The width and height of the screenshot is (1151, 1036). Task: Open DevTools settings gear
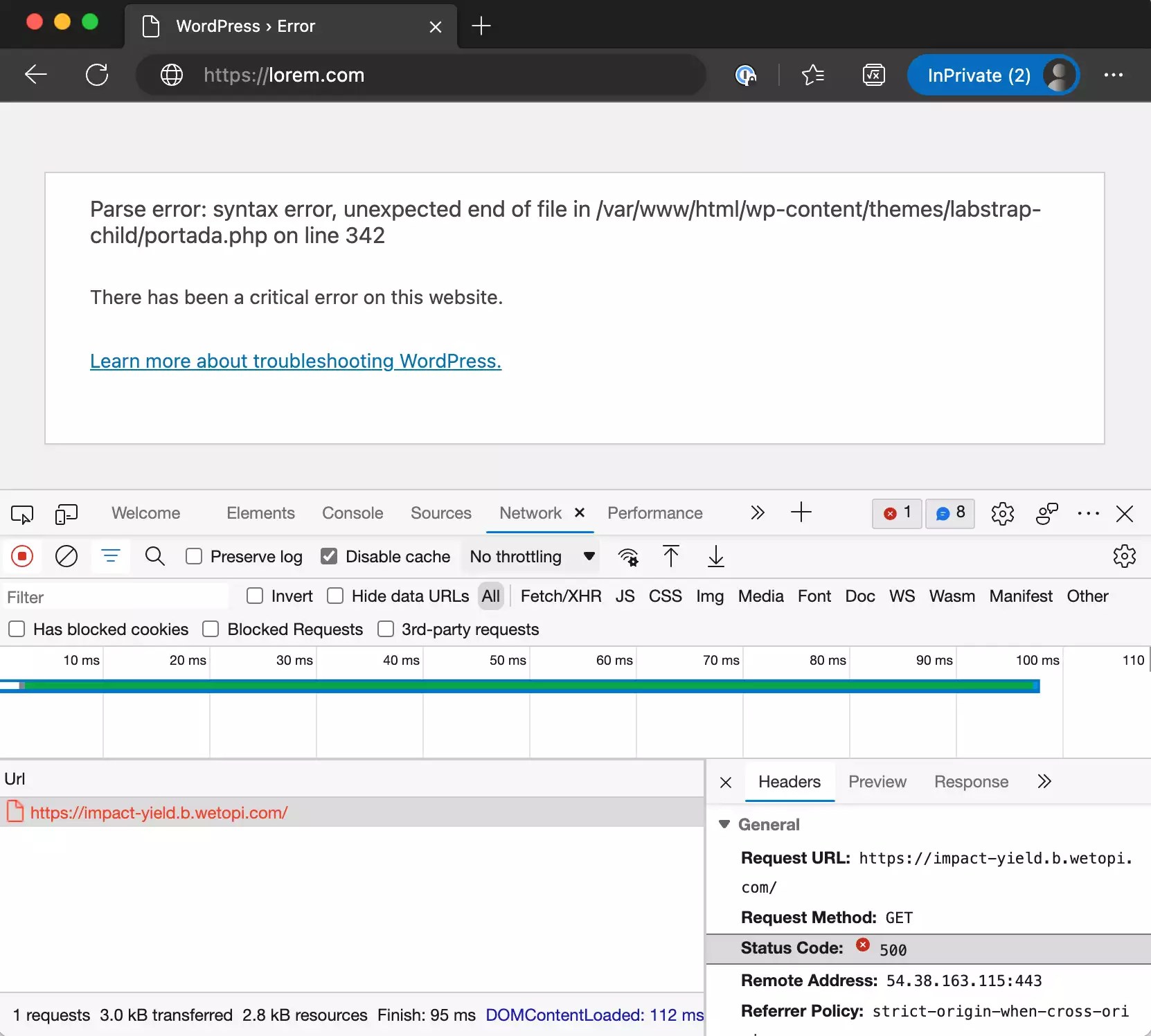click(1002, 514)
